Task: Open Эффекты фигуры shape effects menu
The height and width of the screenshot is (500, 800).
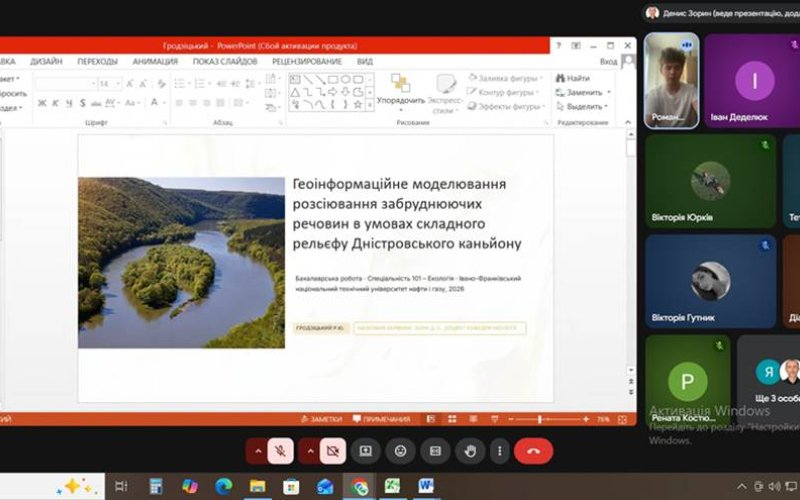Action: (506, 107)
